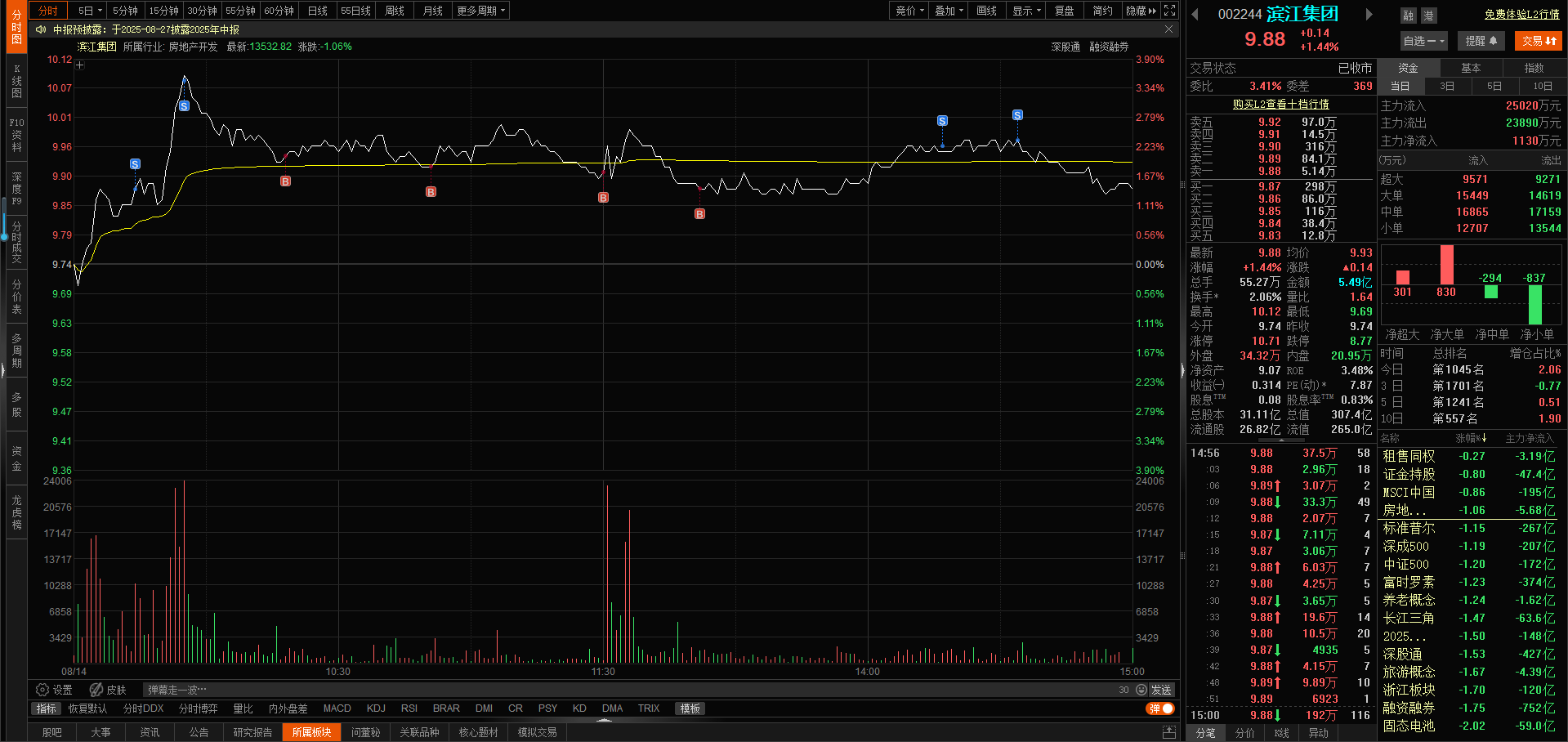Click the 融 margin trading badge
The width and height of the screenshot is (1568, 742).
pos(1408,16)
